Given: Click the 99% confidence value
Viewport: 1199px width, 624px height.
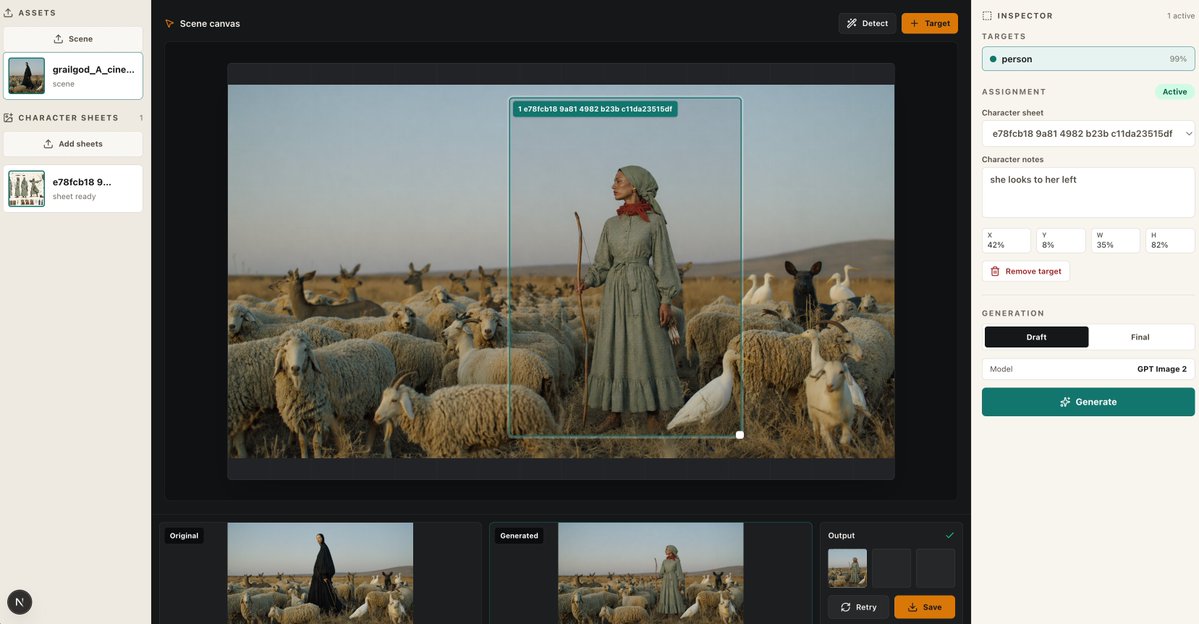Looking at the screenshot, I should (x=1178, y=59).
